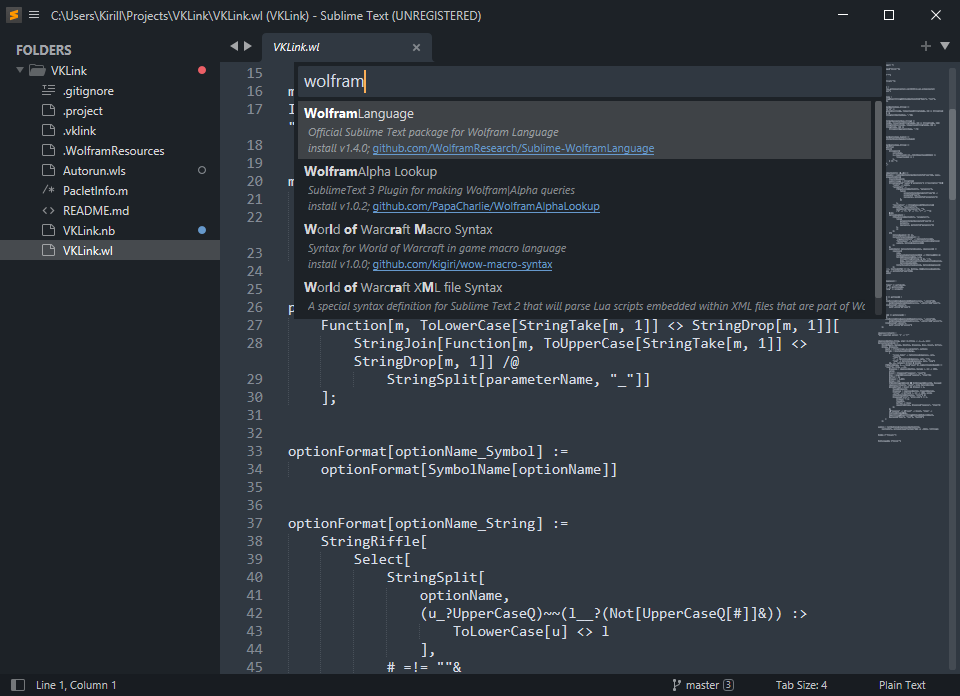Open the kigiri/wow-macro-syntax GitHub link

(x=462, y=264)
